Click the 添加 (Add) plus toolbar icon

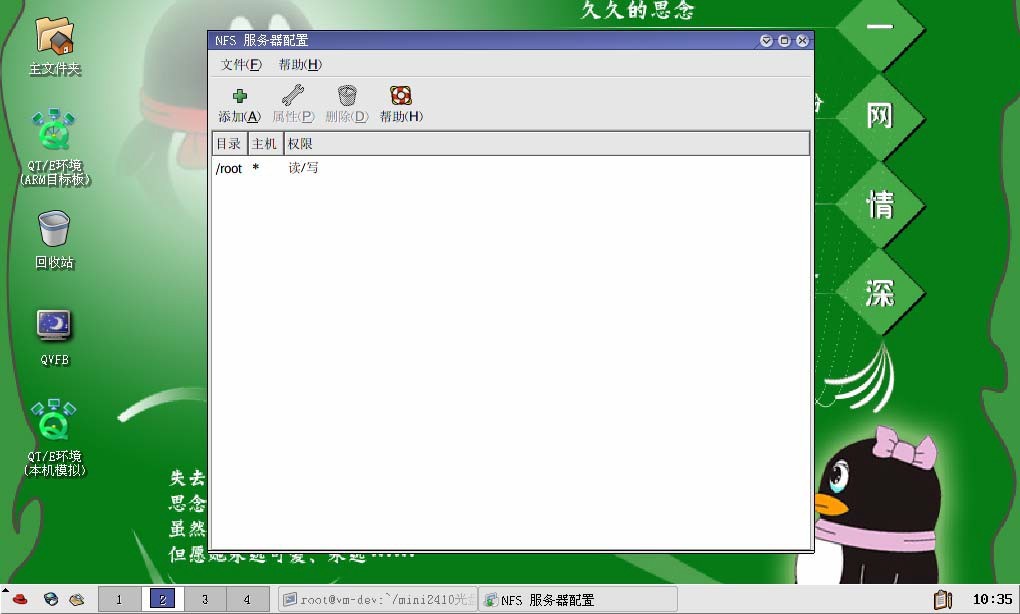pyautogui.click(x=239, y=97)
